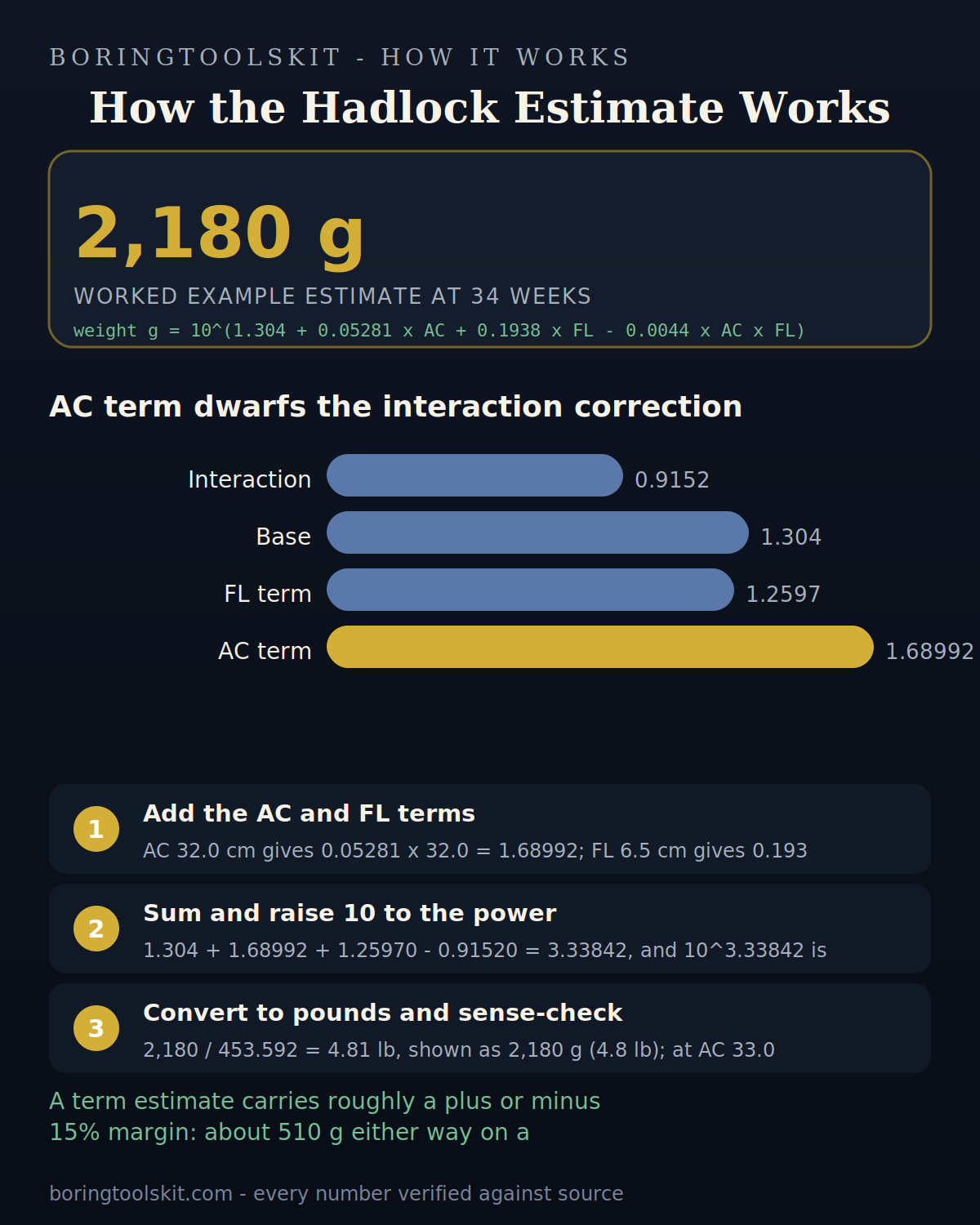980x1225 pixels.
Task: Click the Hadlock weight formula text
Action: [x=439, y=331]
